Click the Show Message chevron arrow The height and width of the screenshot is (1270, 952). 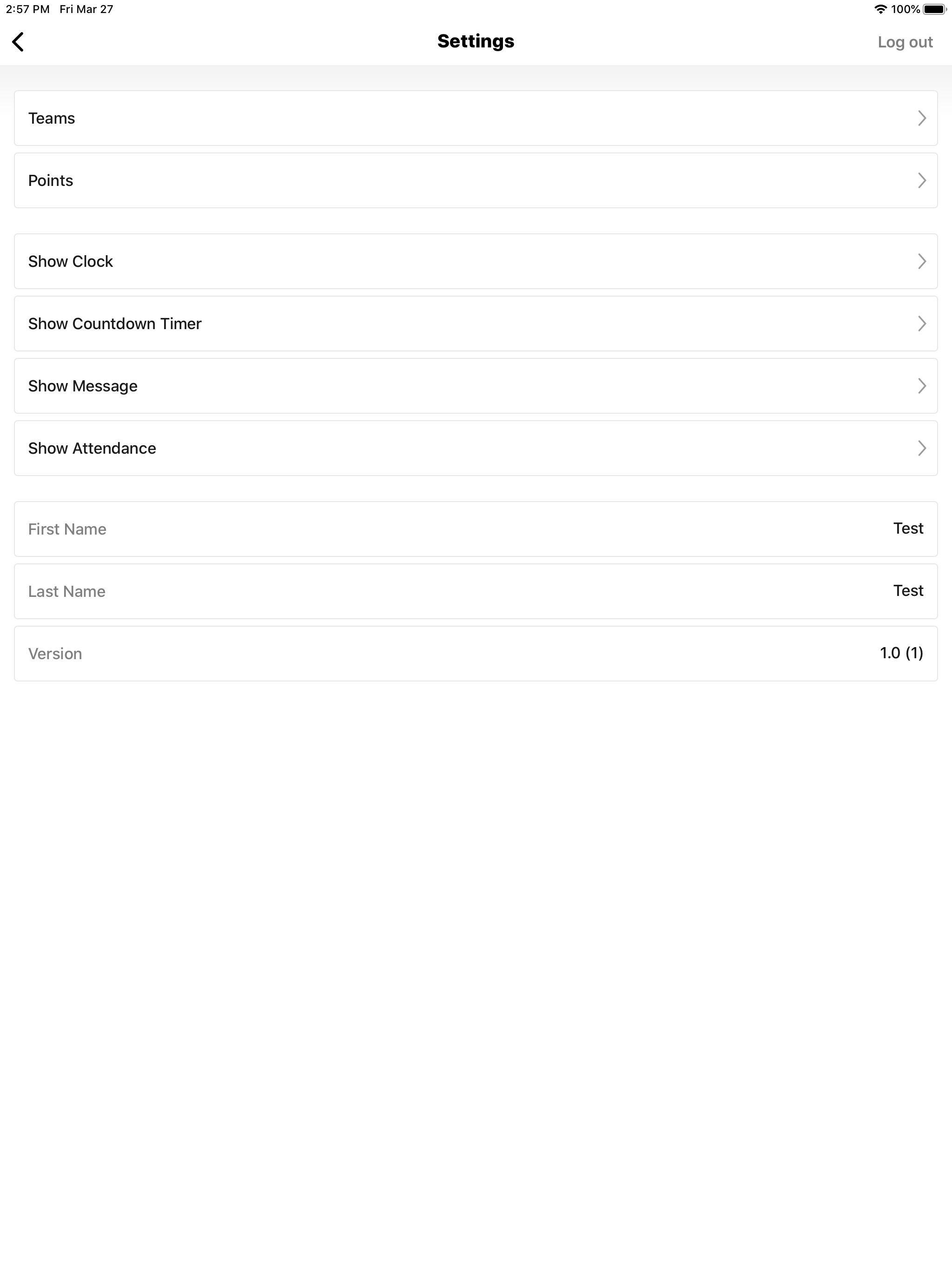[x=922, y=386]
